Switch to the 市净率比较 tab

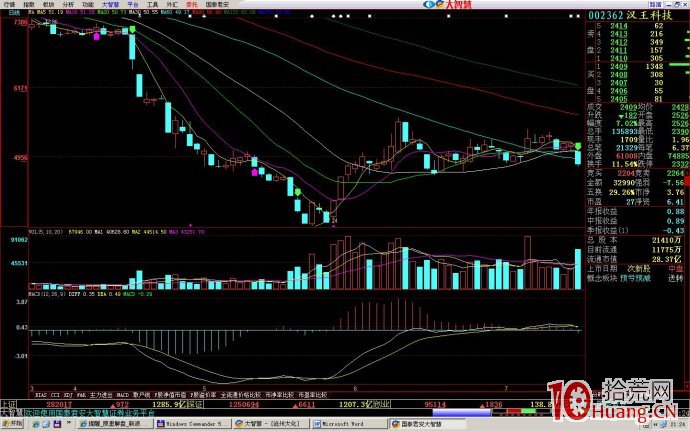coord(279,395)
